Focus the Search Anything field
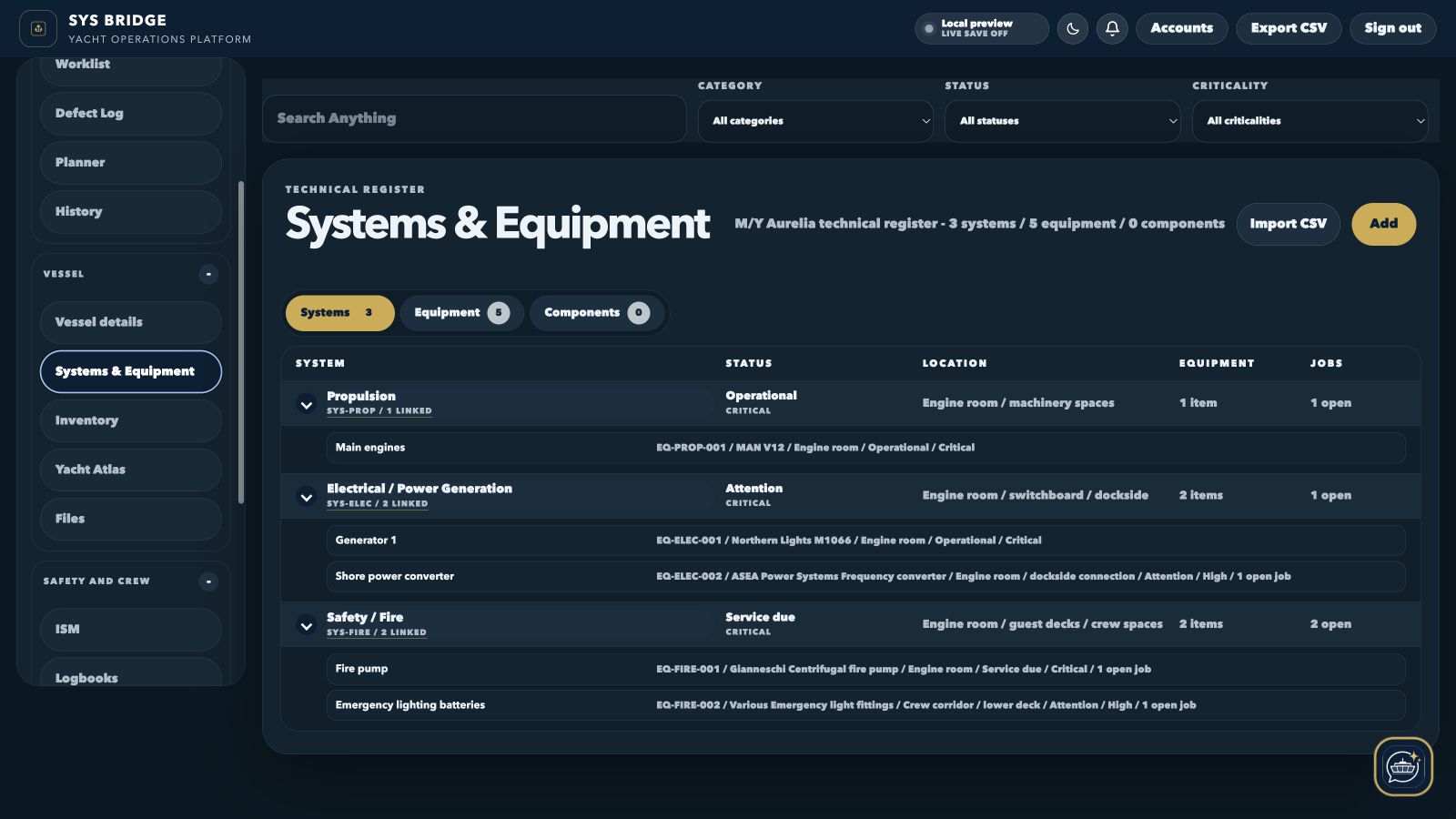The width and height of the screenshot is (1456, 819). 474,118
